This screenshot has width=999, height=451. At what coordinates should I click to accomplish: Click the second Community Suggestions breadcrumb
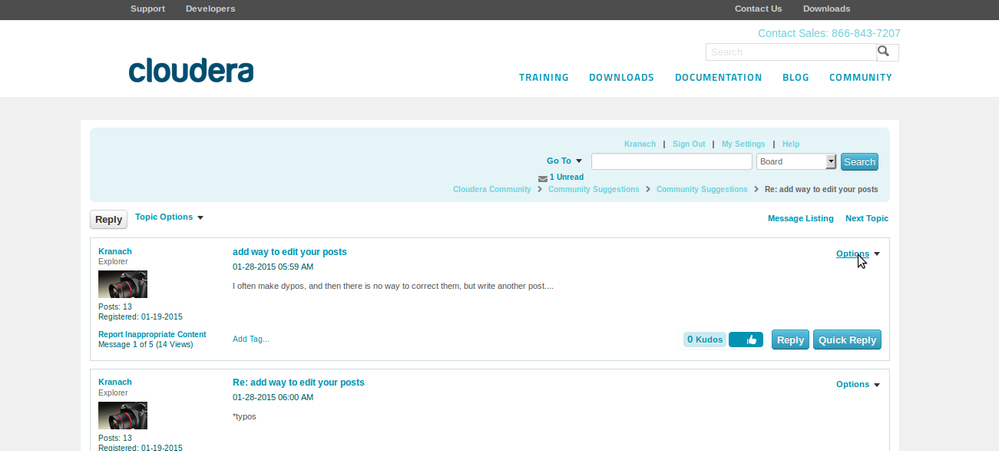point(702,189)
